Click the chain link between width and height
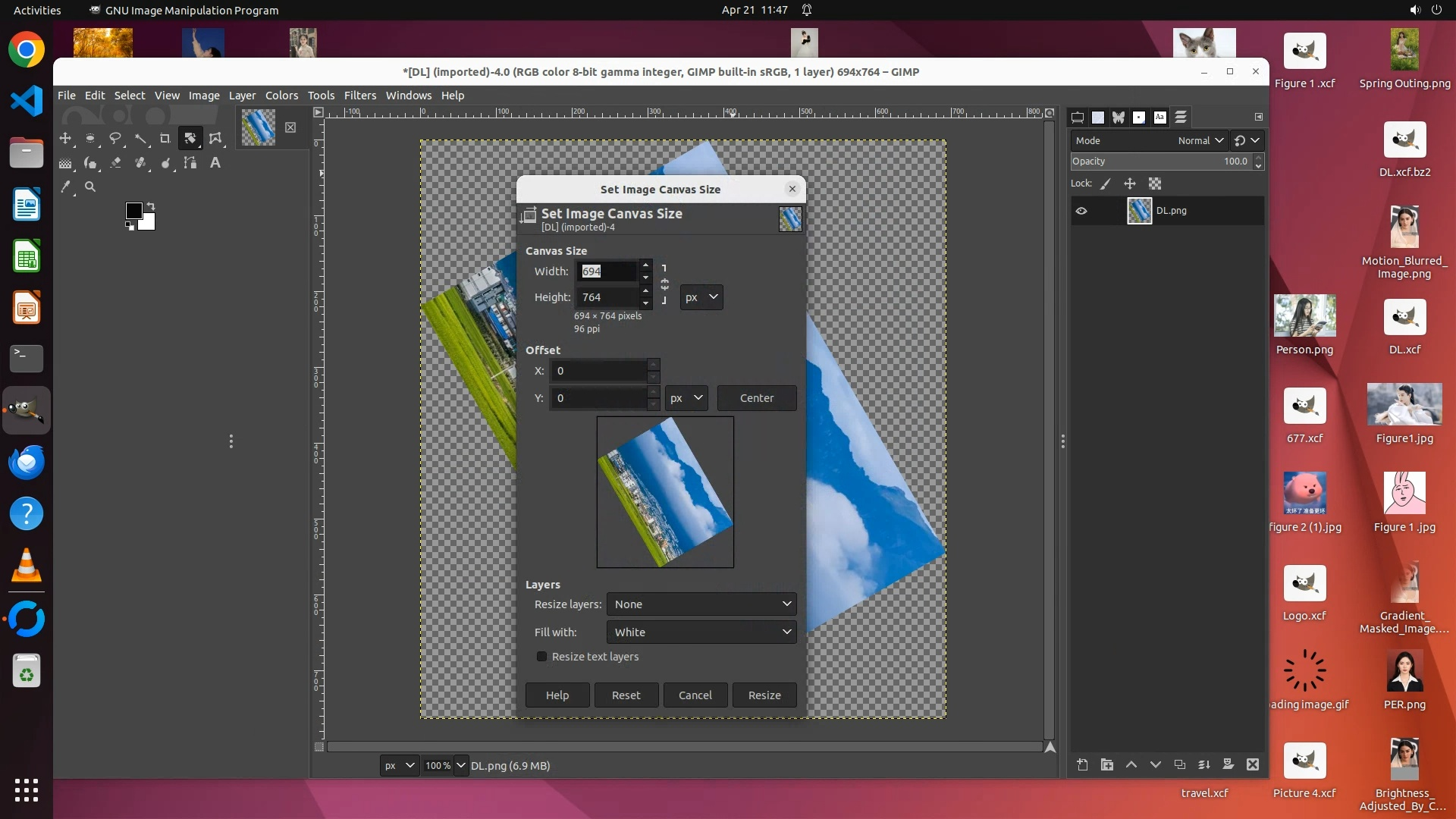The image size is (1456, 819). point(664,284)
